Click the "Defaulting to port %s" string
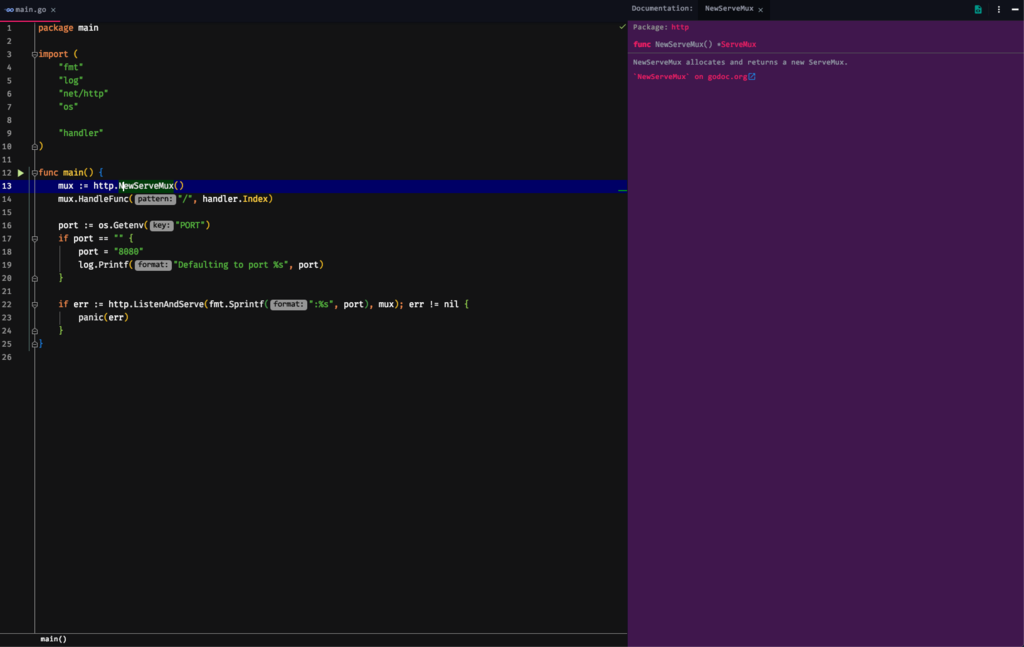 coord(231,265)
